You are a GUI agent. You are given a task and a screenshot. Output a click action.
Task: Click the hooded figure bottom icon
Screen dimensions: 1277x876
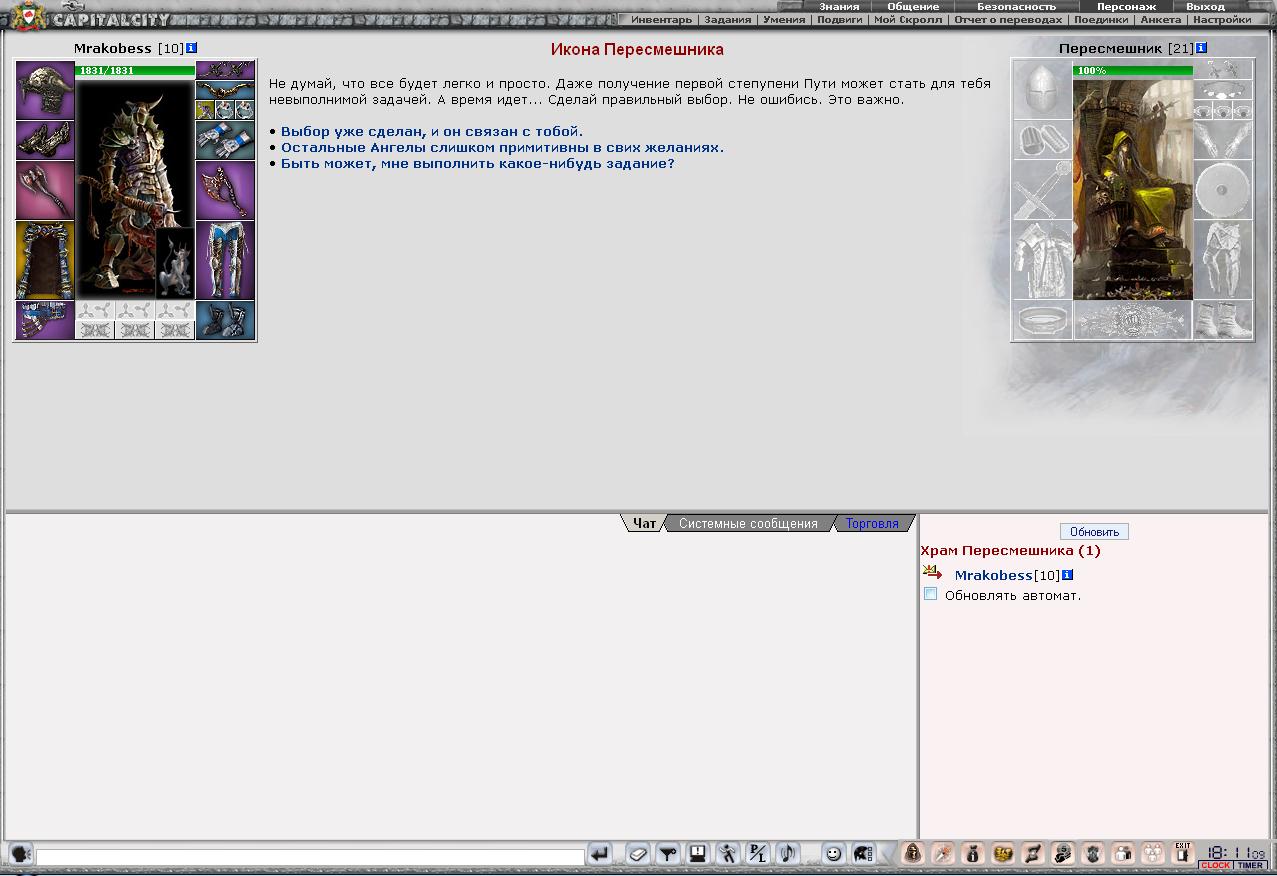912,853
